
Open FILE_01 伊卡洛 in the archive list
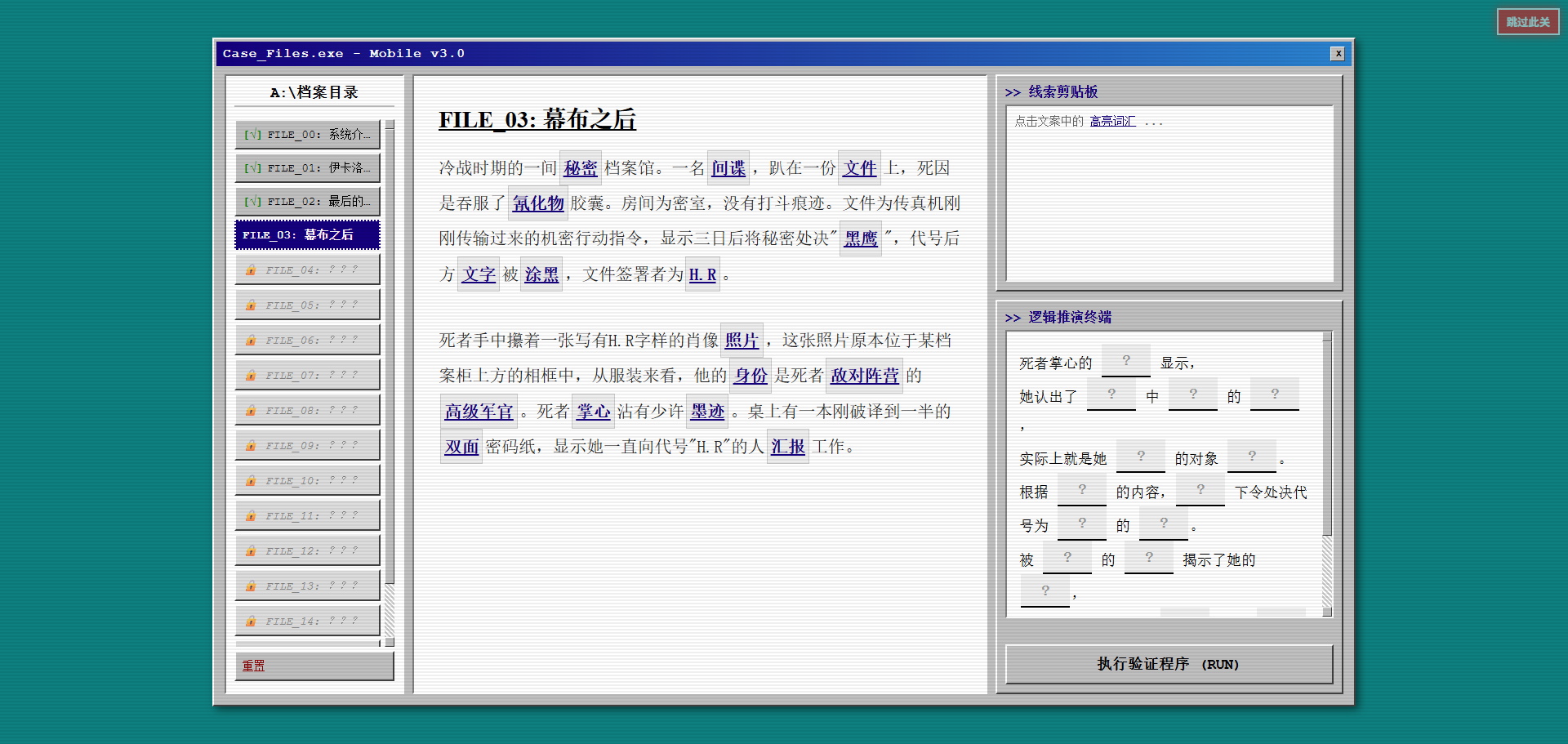(307, 168)
